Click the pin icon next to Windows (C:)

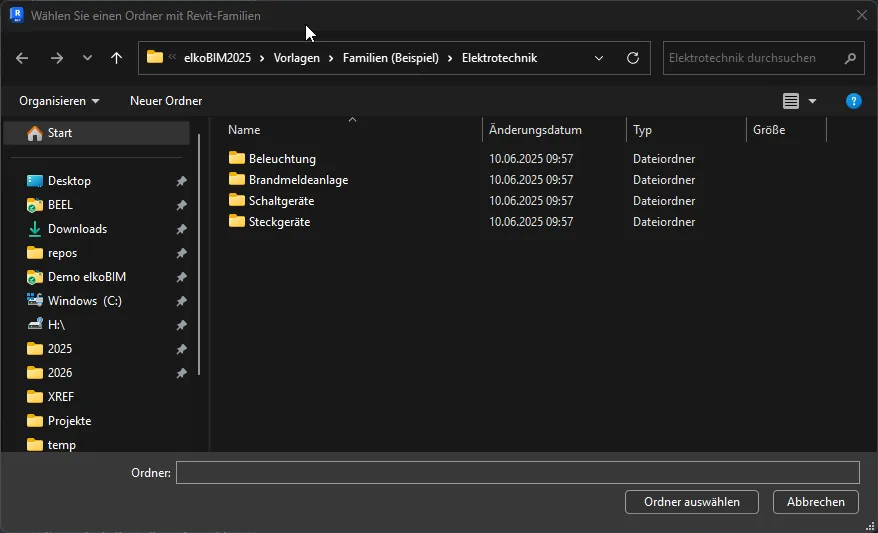point(181,302)
